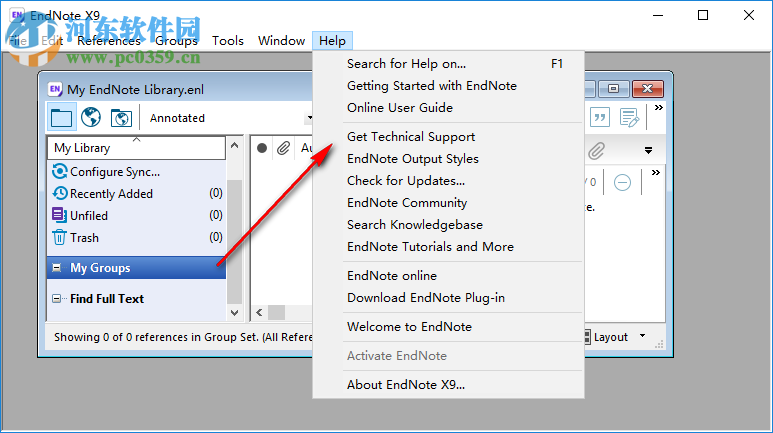Collapse the My Groups group set
This screenshot has height=433, width=773.
pos(57,268)
